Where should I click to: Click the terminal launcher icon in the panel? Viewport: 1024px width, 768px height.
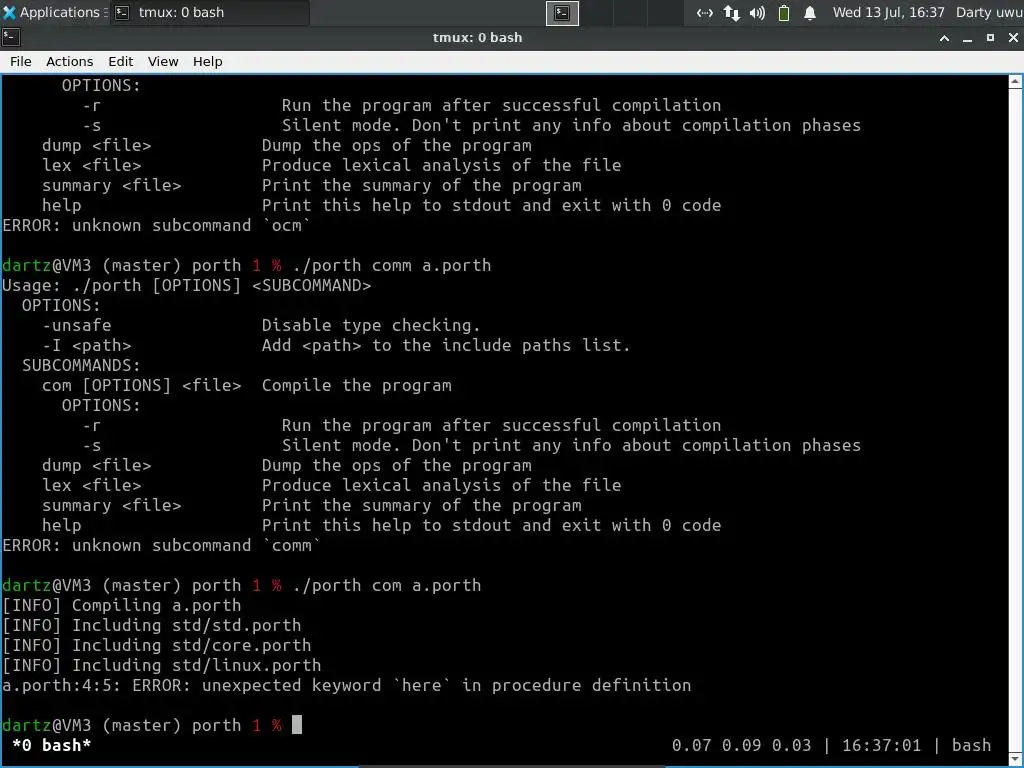pyautogui.click(x=562, y=13)
